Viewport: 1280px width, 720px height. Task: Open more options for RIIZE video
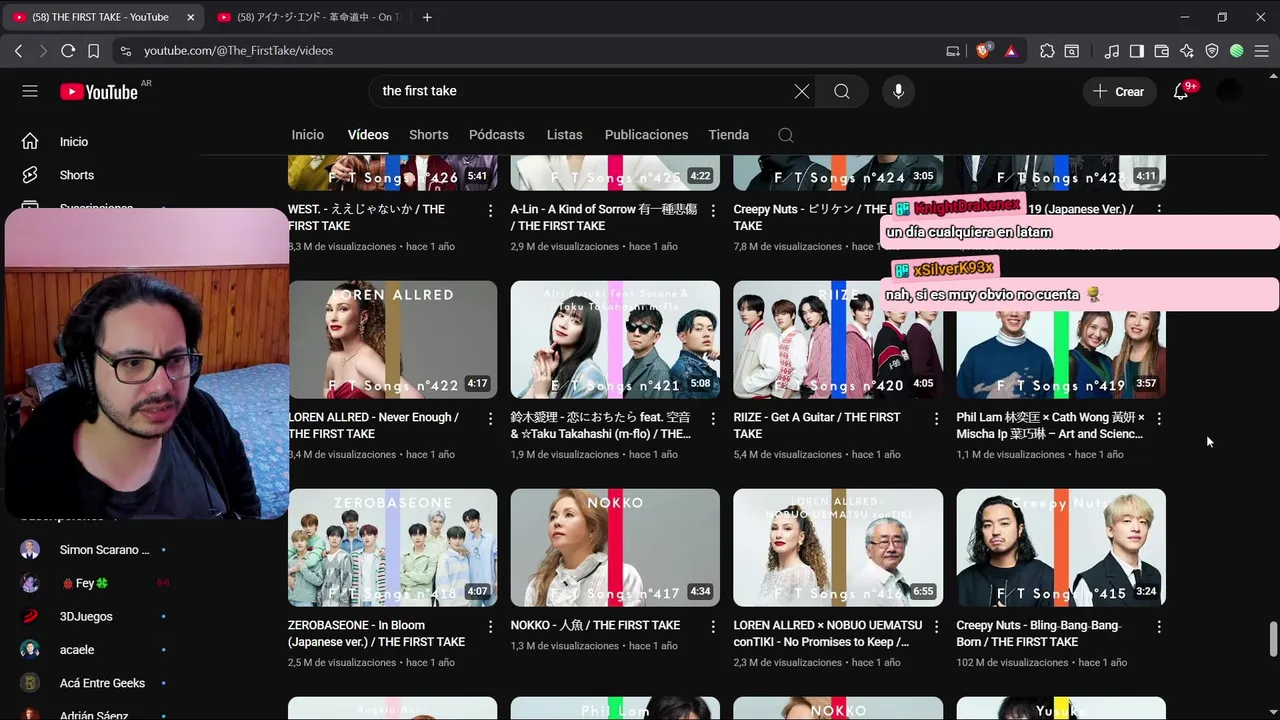coord(936,418)
